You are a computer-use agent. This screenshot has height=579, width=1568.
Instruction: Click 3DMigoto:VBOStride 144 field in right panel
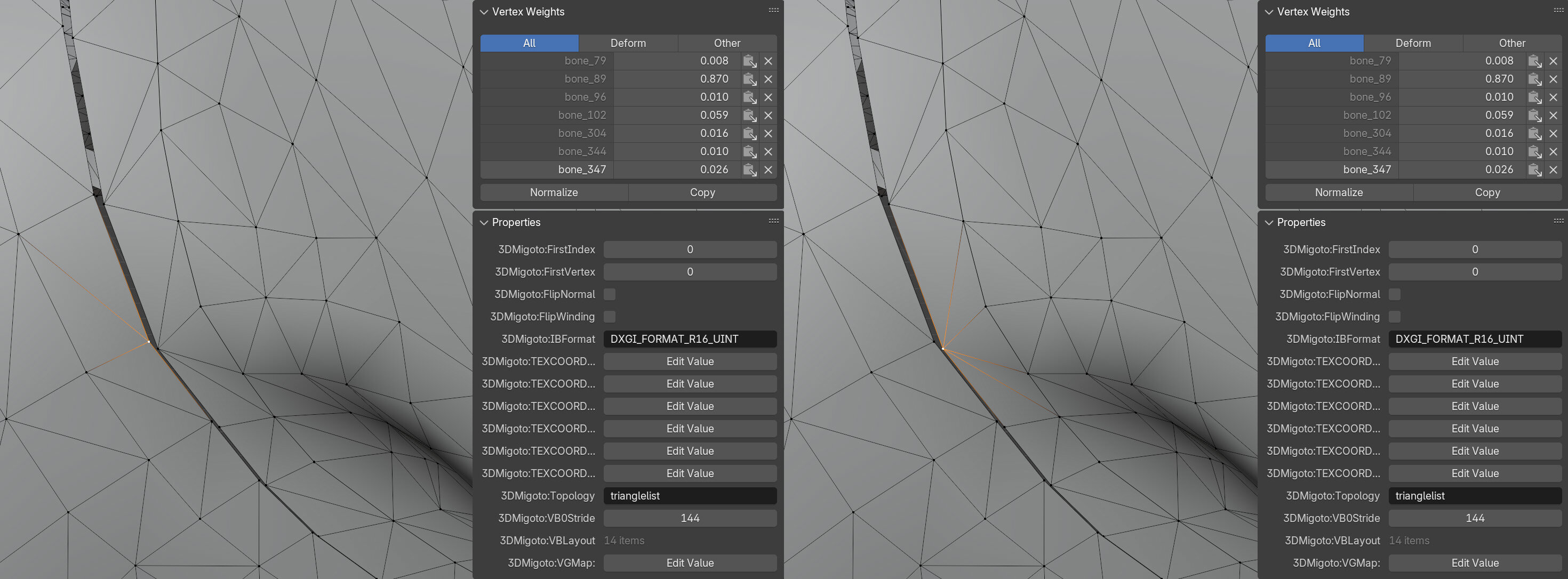(x=1476, y=519)
